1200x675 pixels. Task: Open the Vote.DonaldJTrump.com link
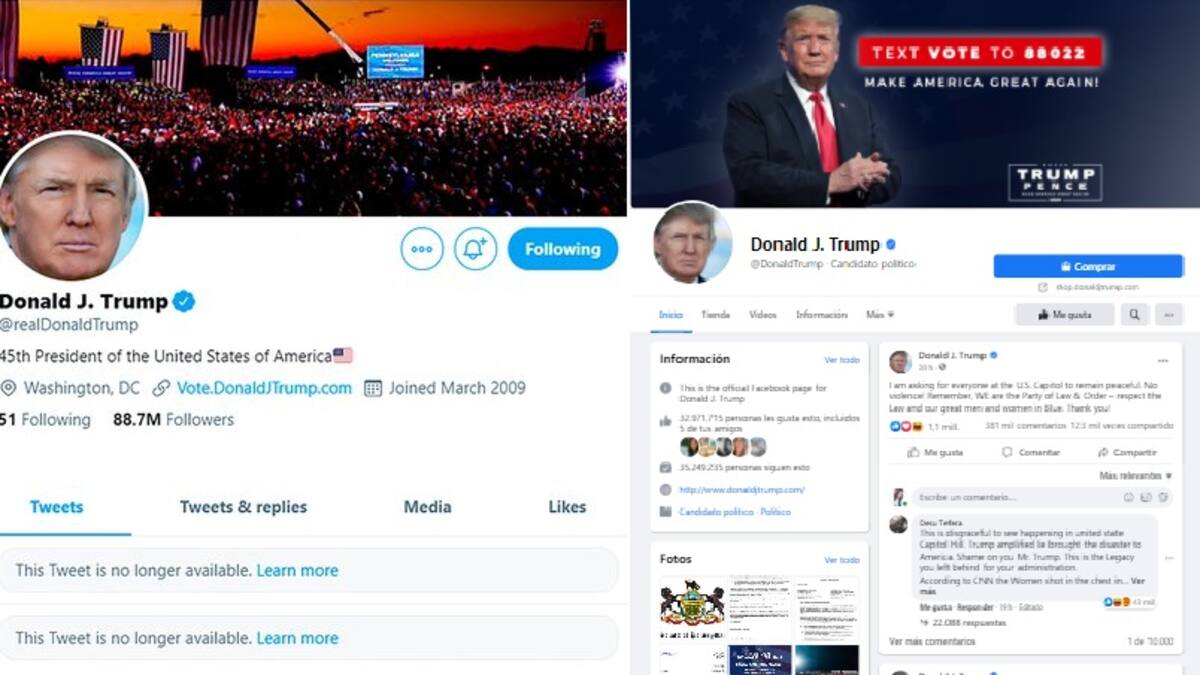click(x=264, y=388)
